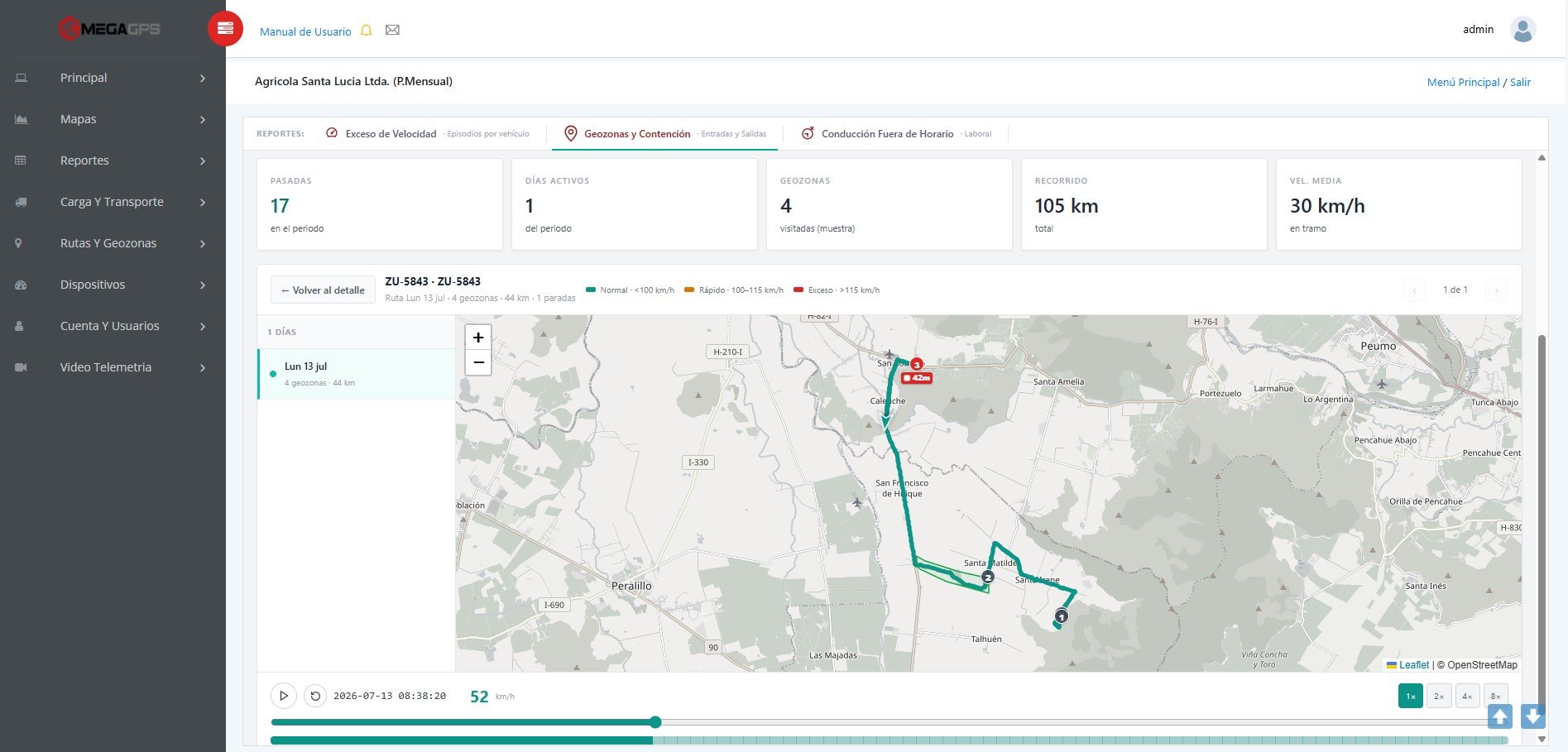Viewport: 1568px width, 752px height.
Task: Click the Cuenta Y Usuarios person icon
Action: tap(19, 326)
